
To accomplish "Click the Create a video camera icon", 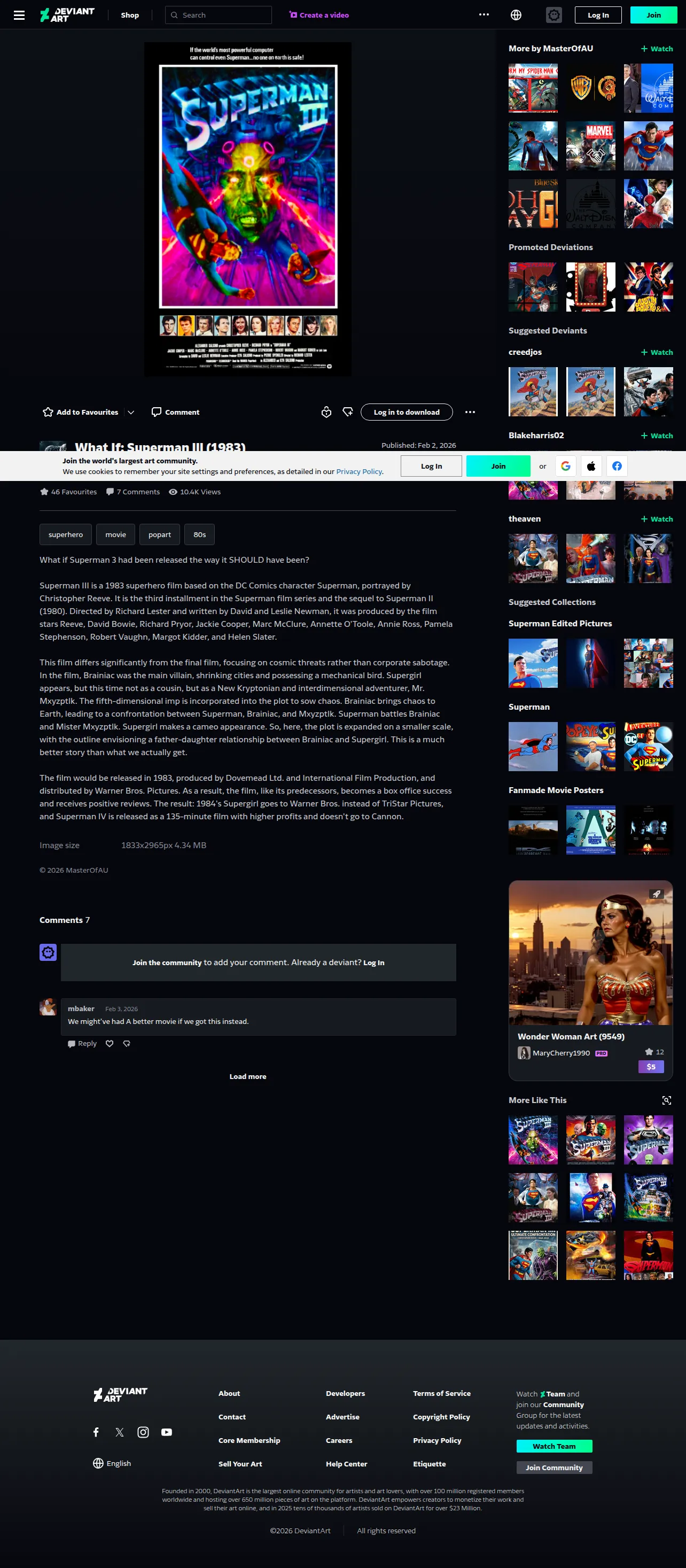I will coord(293,15).
